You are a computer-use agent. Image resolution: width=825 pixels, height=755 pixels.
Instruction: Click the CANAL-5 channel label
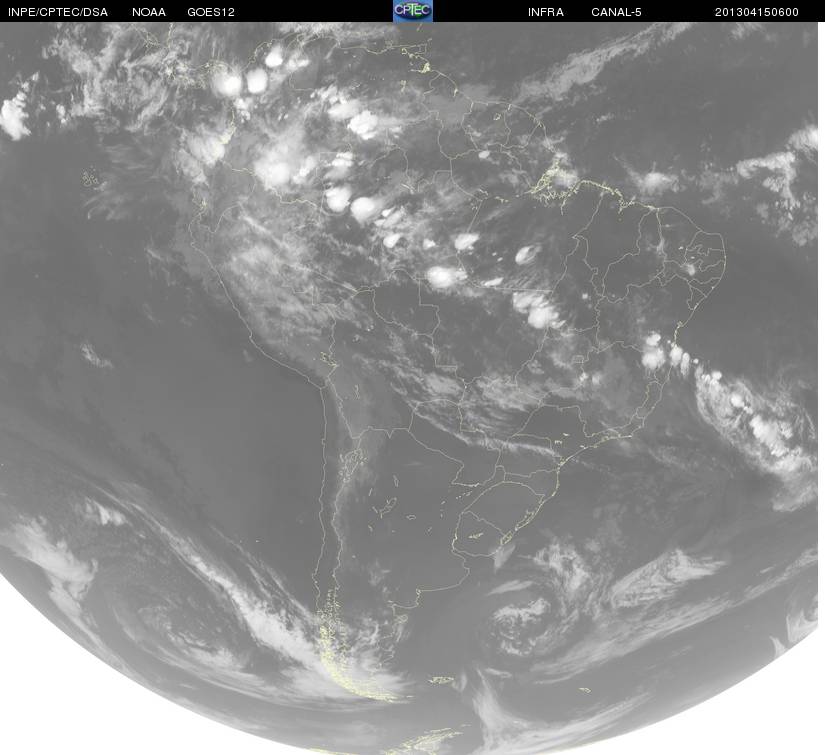tap(616, 12)
